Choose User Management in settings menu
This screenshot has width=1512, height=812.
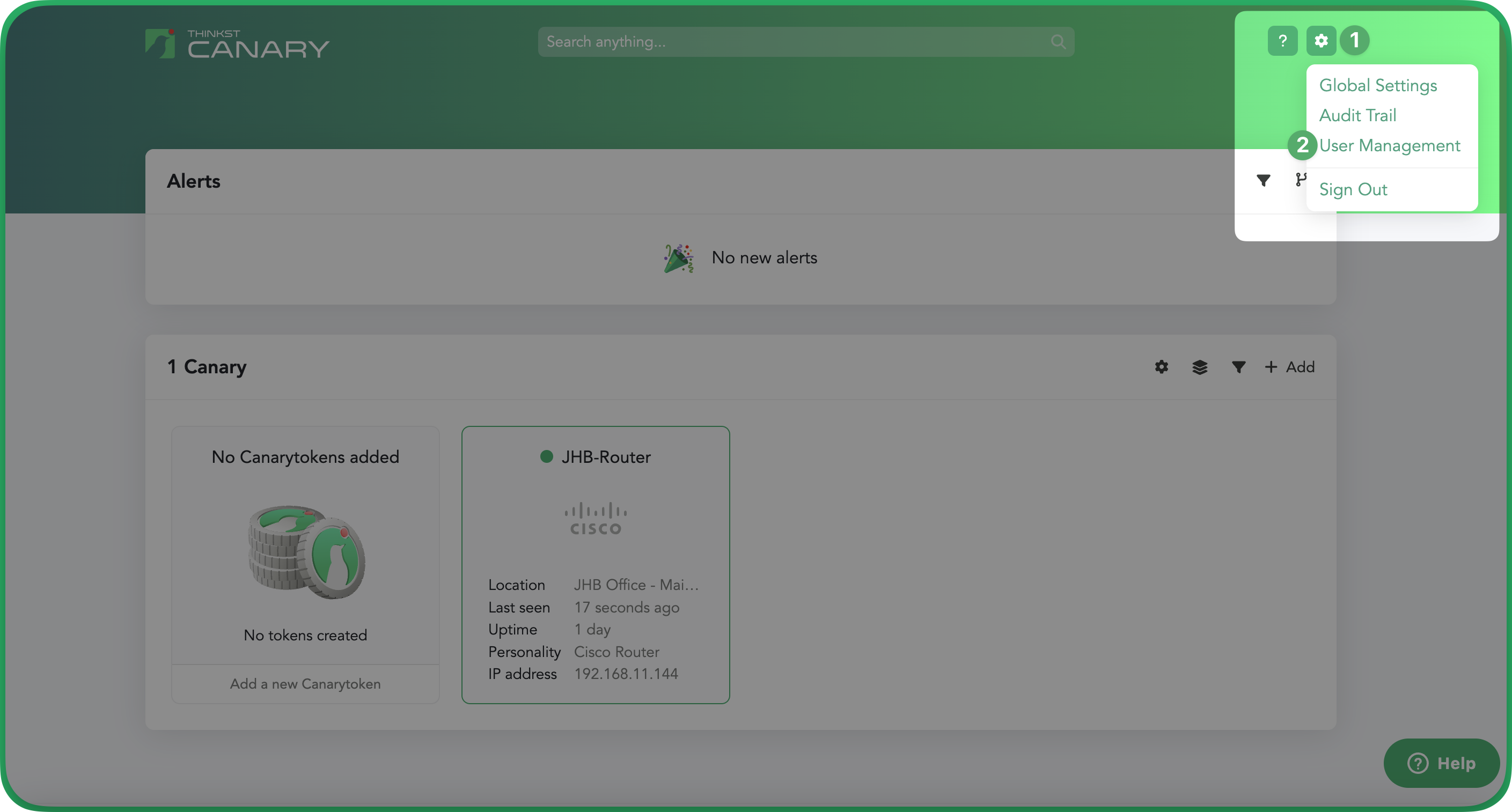click(1389, 145)
